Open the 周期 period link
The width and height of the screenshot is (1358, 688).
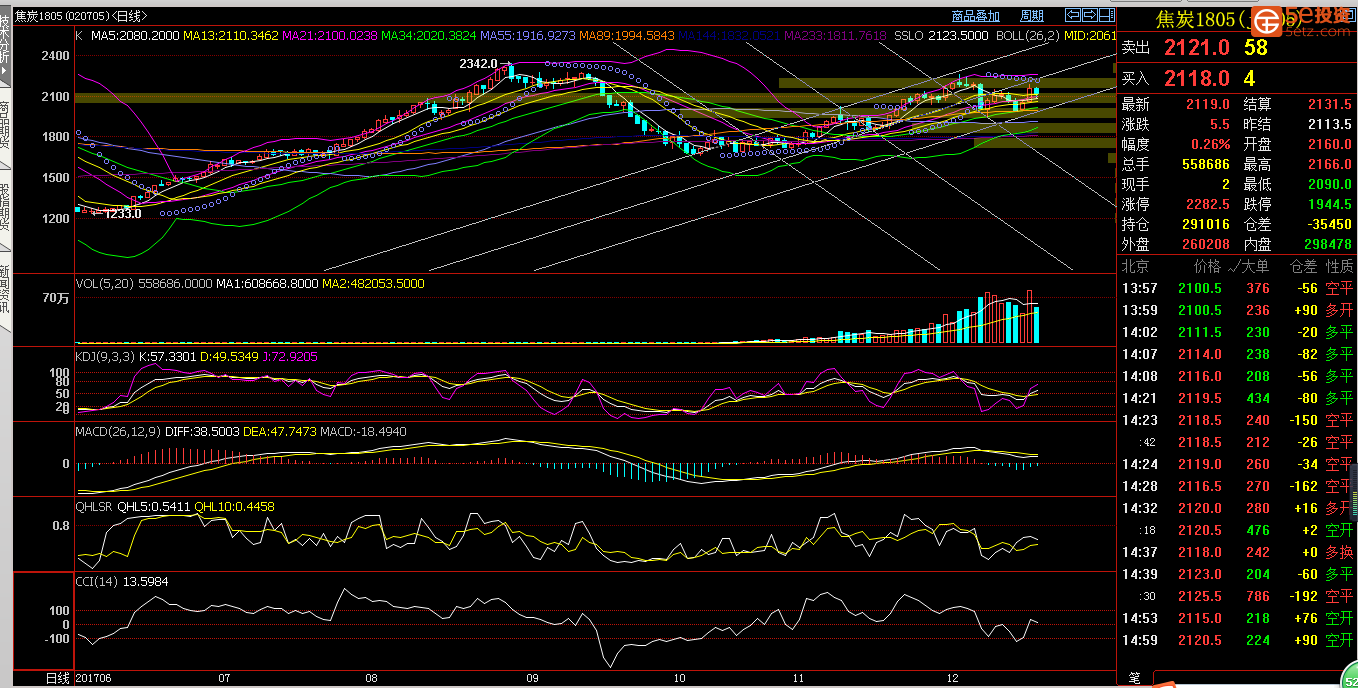pos(1032,16)
